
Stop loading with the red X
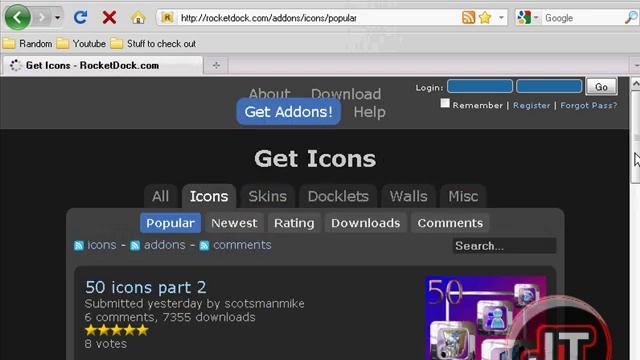point(109,18)
